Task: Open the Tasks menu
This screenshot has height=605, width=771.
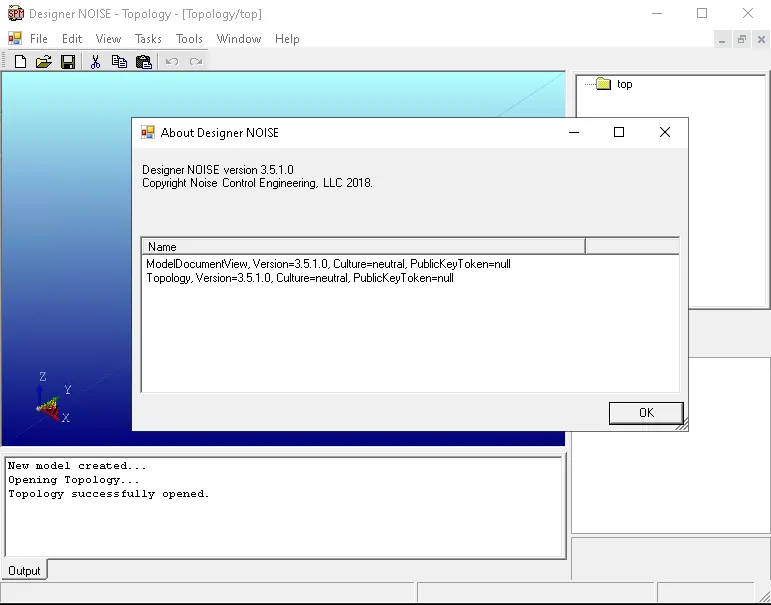Action: tap(148, 39)
